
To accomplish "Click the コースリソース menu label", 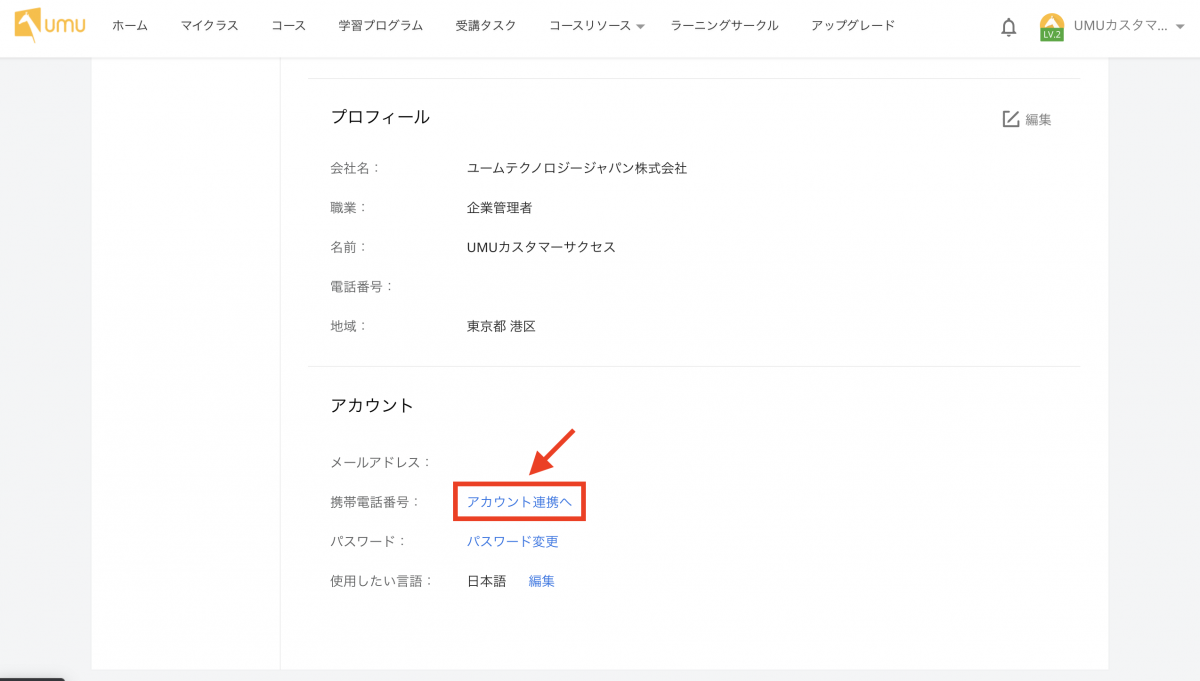I will tap(590, 25).
